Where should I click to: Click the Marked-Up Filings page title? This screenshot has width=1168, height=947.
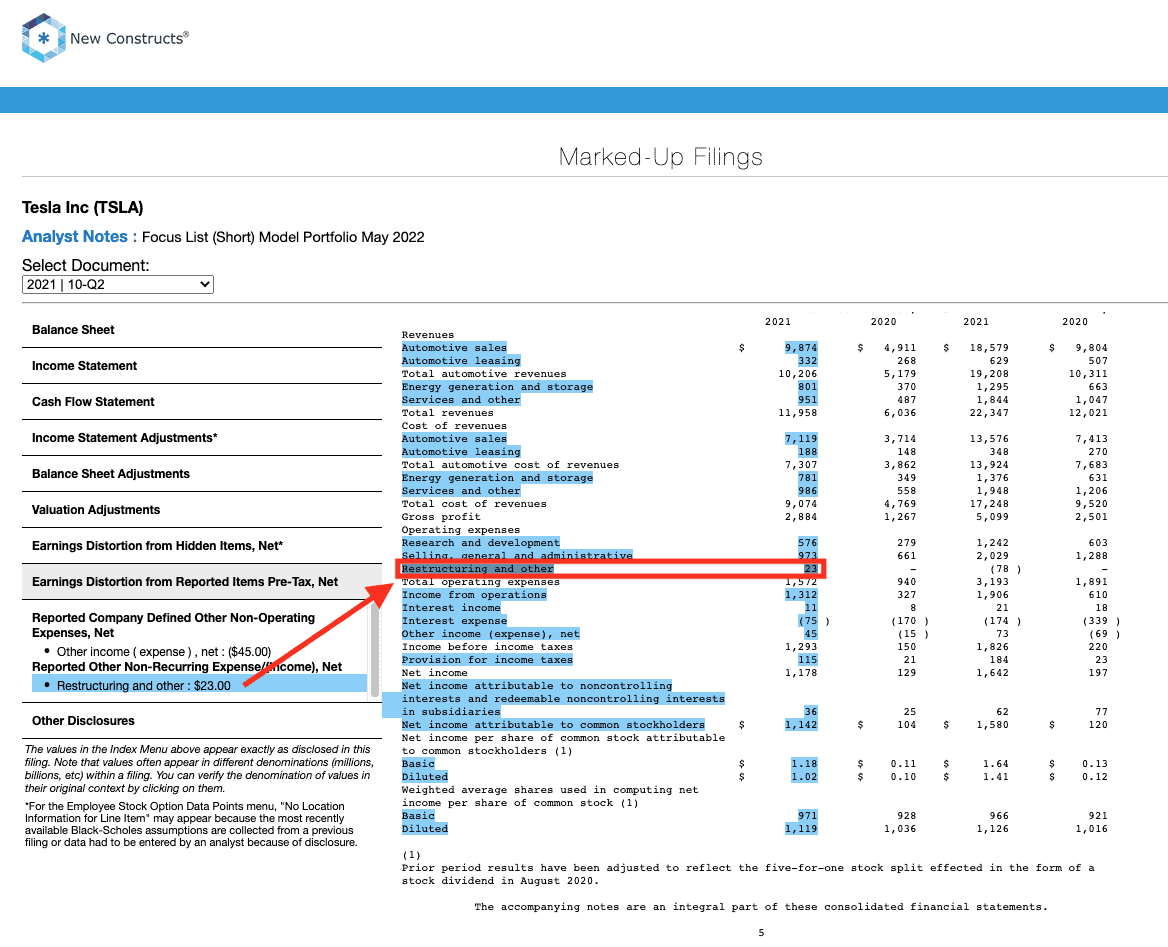(661, 157)
